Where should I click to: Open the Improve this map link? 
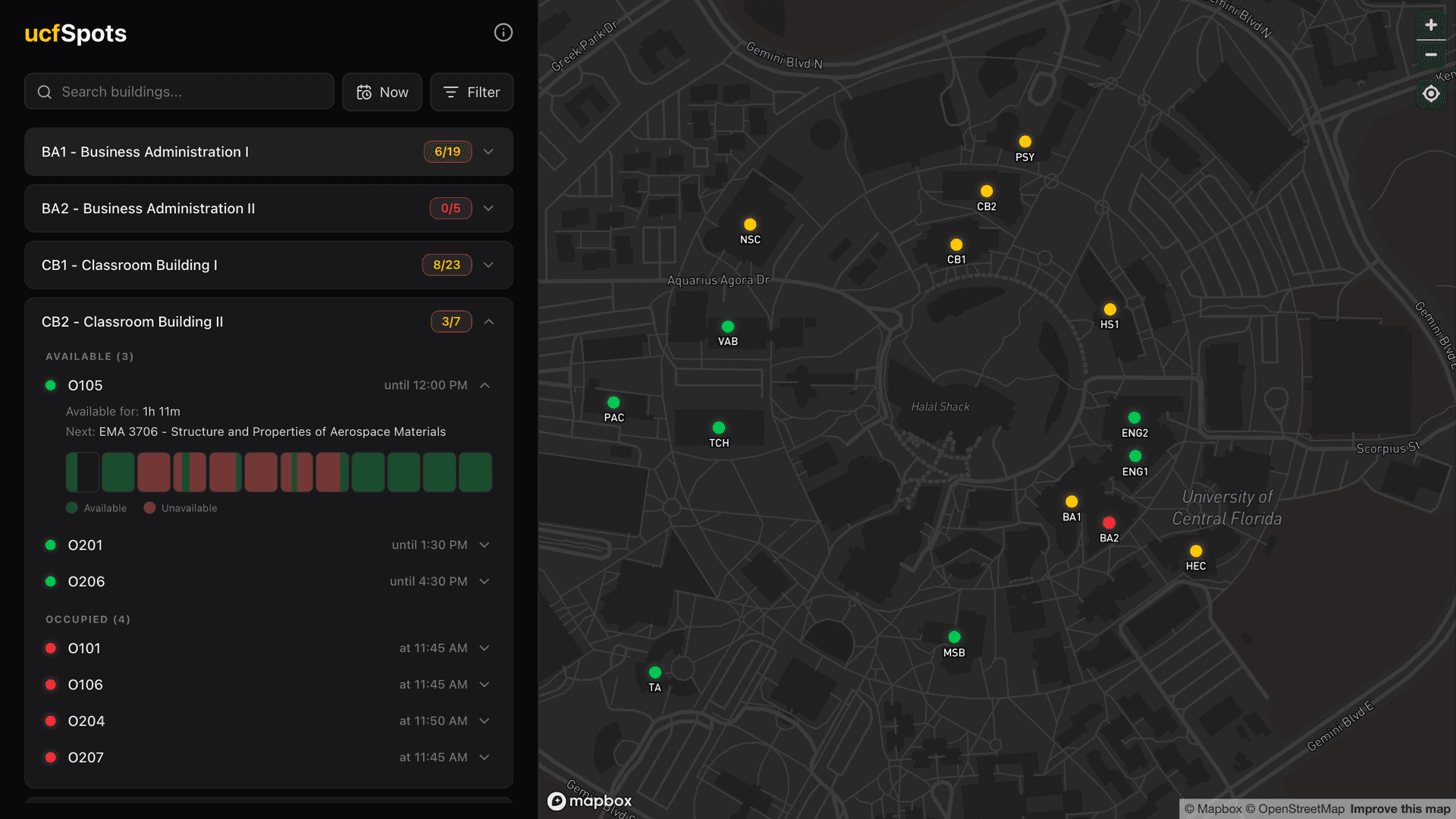[1400, 808]
